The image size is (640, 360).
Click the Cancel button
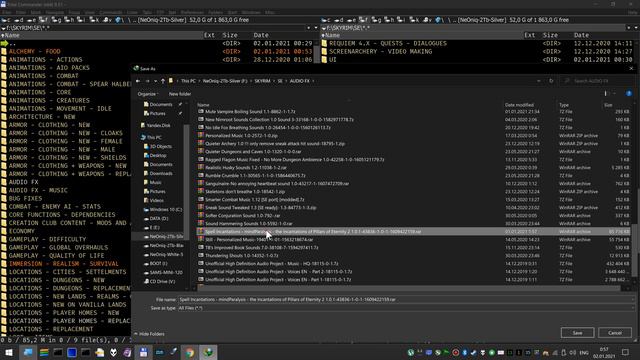615,333
